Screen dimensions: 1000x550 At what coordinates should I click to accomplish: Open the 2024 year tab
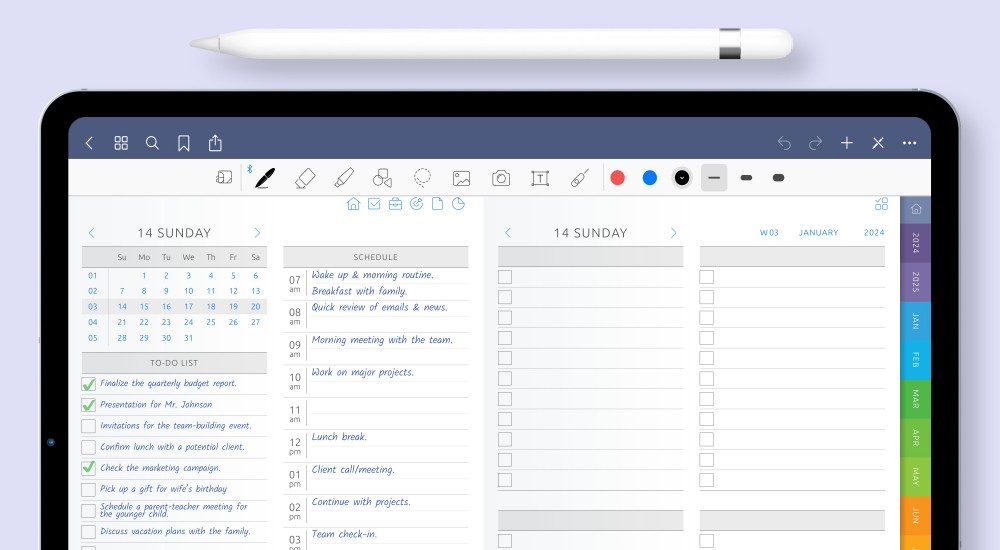[916, 242]
